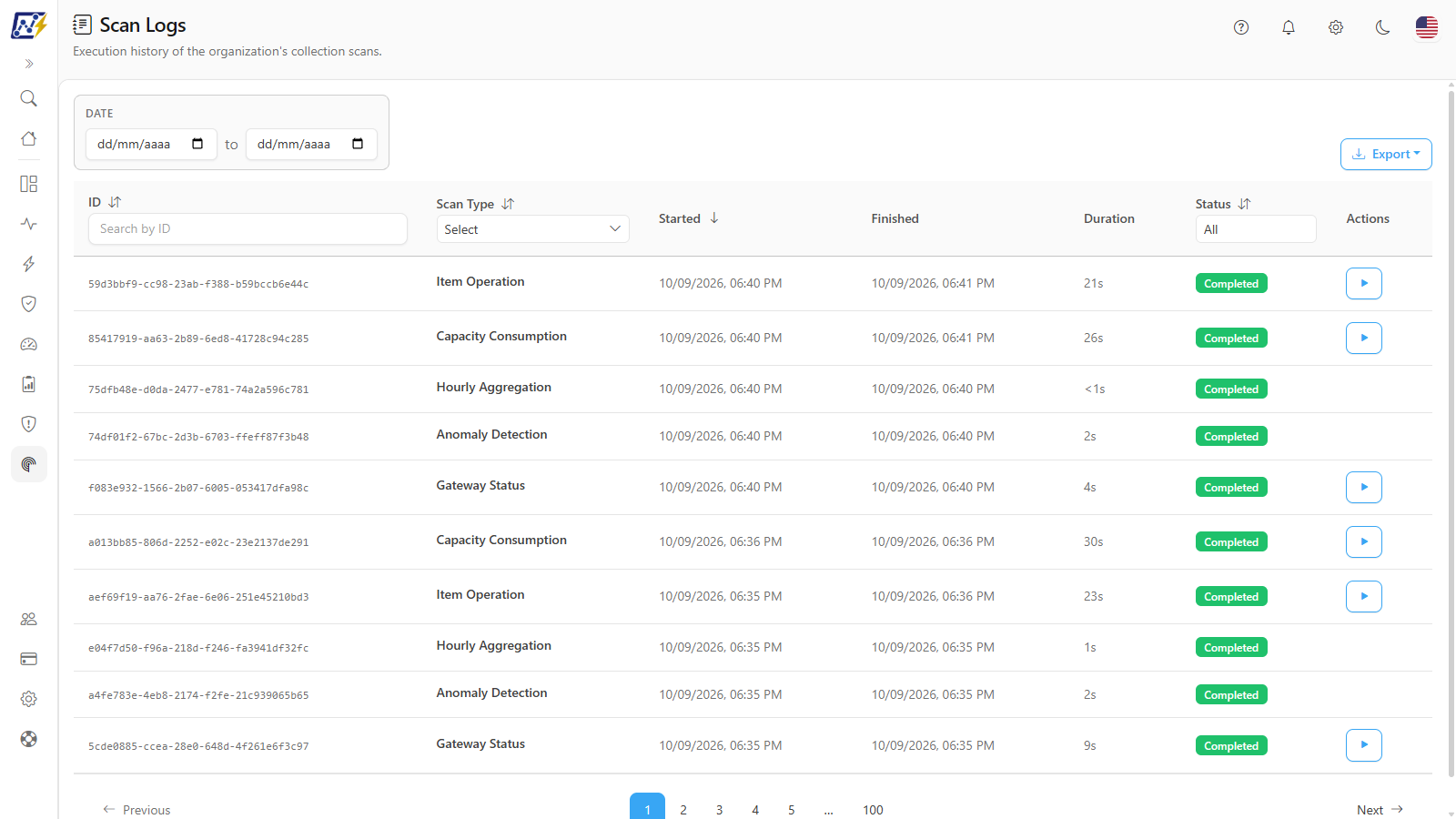Open search from the sidebar magnifier icon
The width and height of the screenshot is (1456, 819).
click(29, 98)
